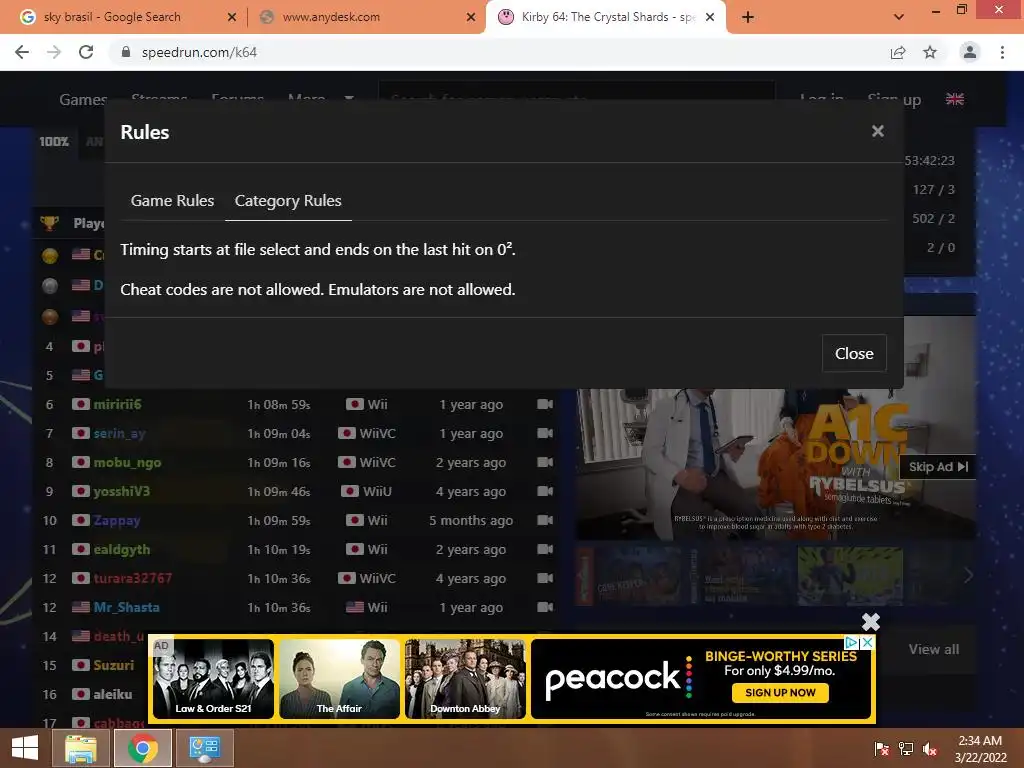
Task: Open aleiku's player profile
Action: [112, 694]
